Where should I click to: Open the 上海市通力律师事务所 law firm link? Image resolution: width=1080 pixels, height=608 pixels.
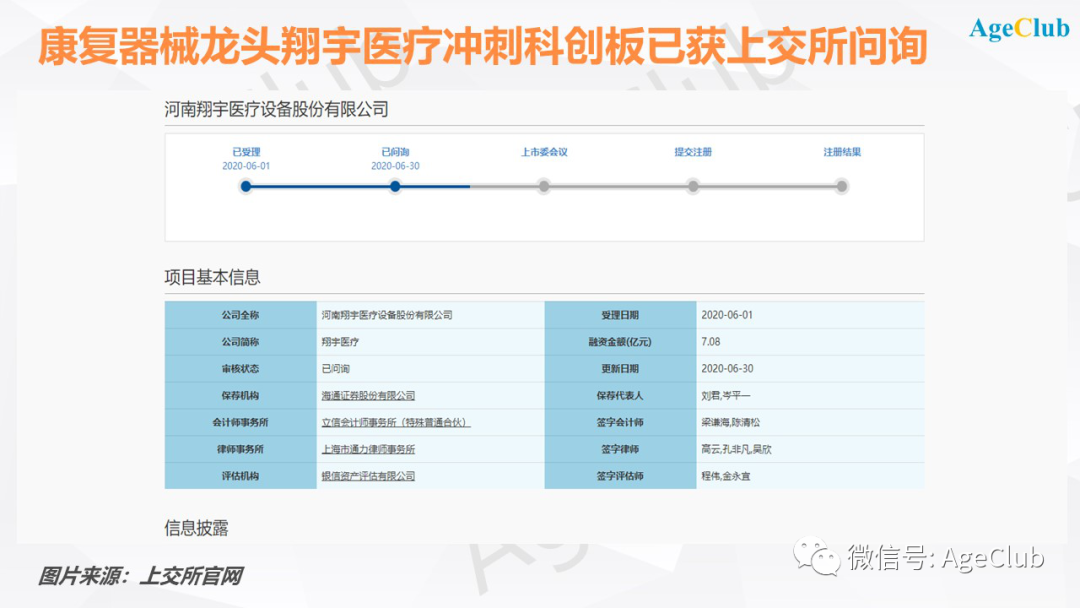point(368,450)
